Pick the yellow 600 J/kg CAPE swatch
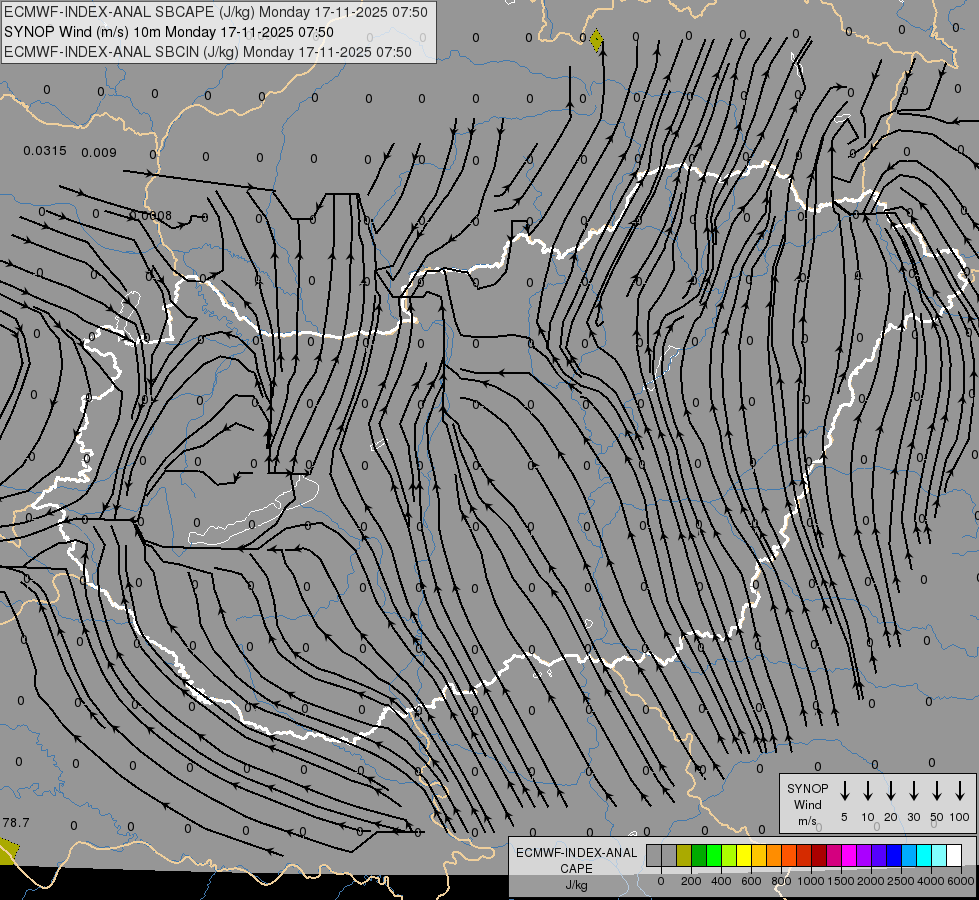Image resolution: width=979 pixels, height=900 pixels. (x=744, y=855)
